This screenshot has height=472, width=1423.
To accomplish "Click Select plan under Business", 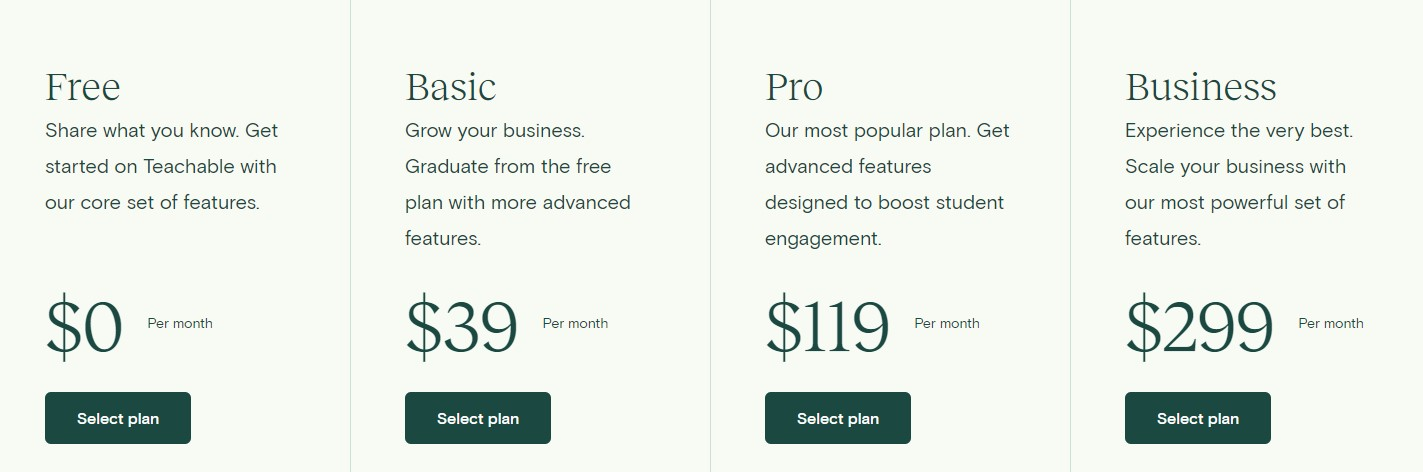I will 1198,418.
